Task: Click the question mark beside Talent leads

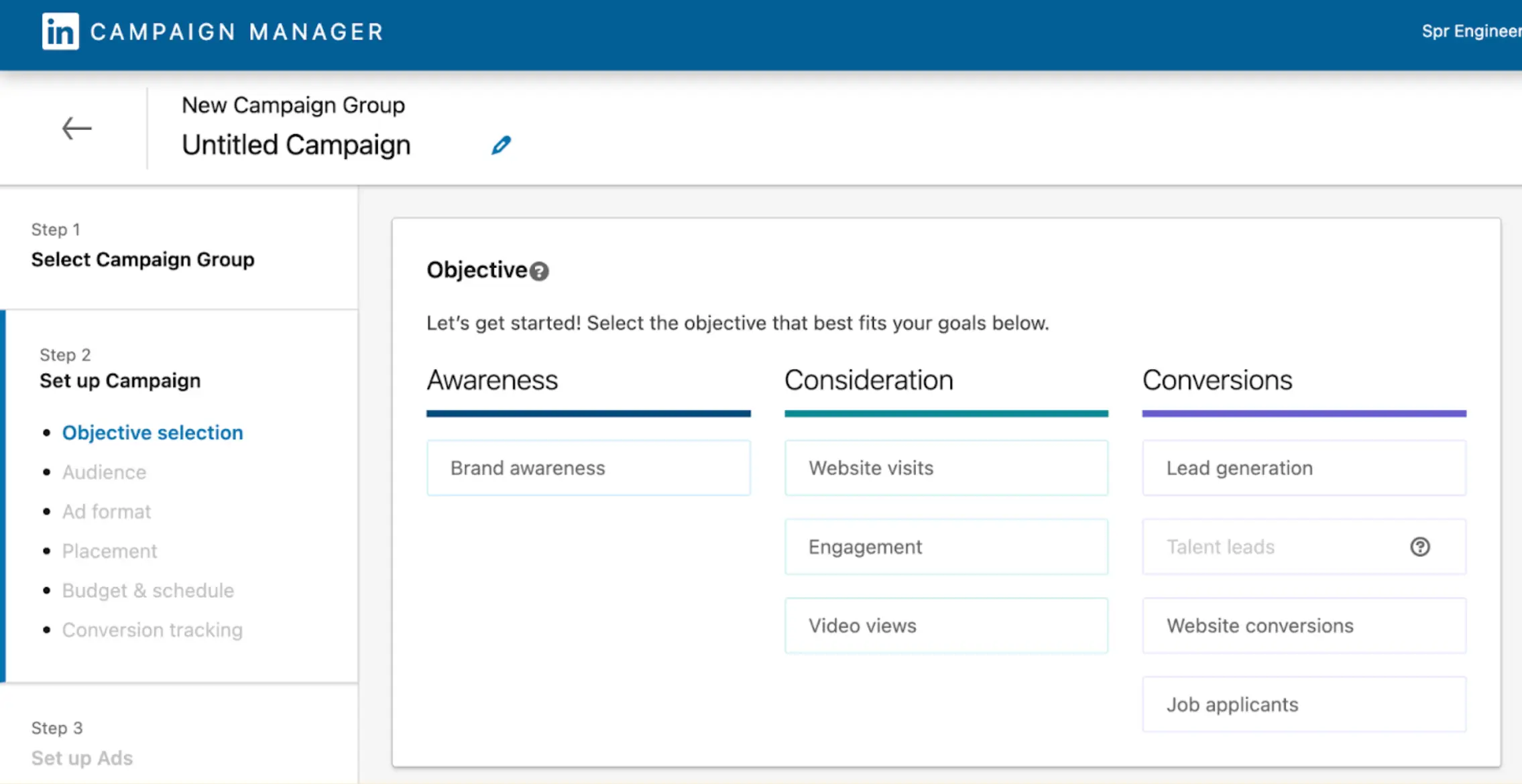Action: point(1420,547)
